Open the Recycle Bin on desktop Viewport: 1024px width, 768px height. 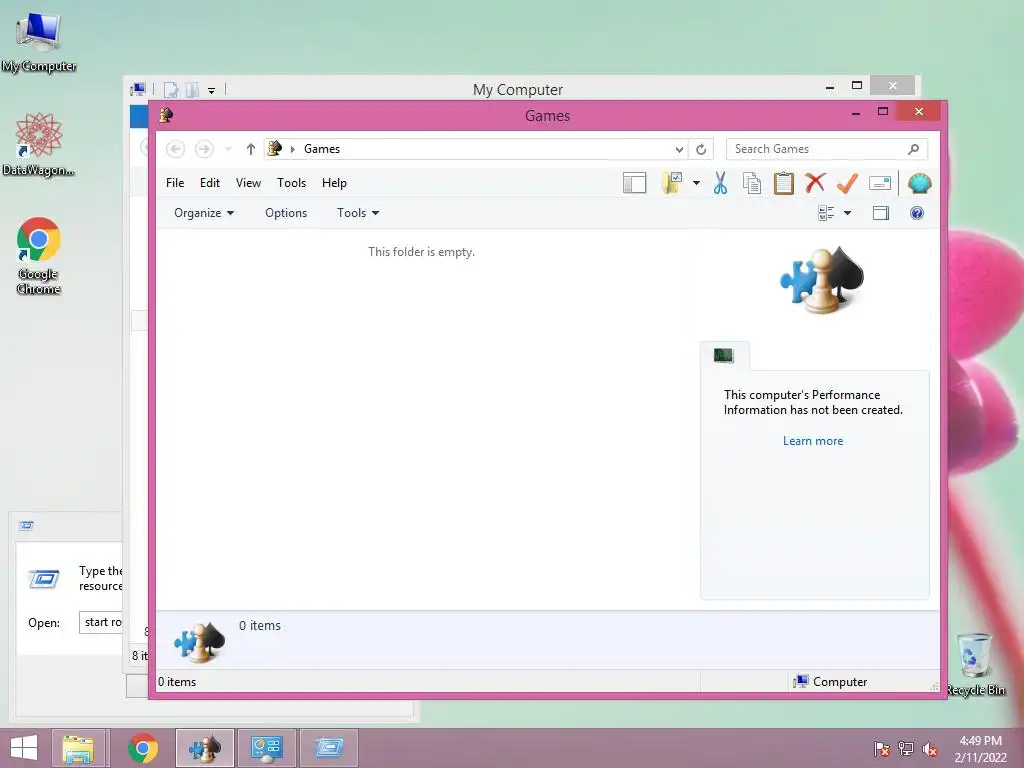pyautogui.click(x=975, y=664)
